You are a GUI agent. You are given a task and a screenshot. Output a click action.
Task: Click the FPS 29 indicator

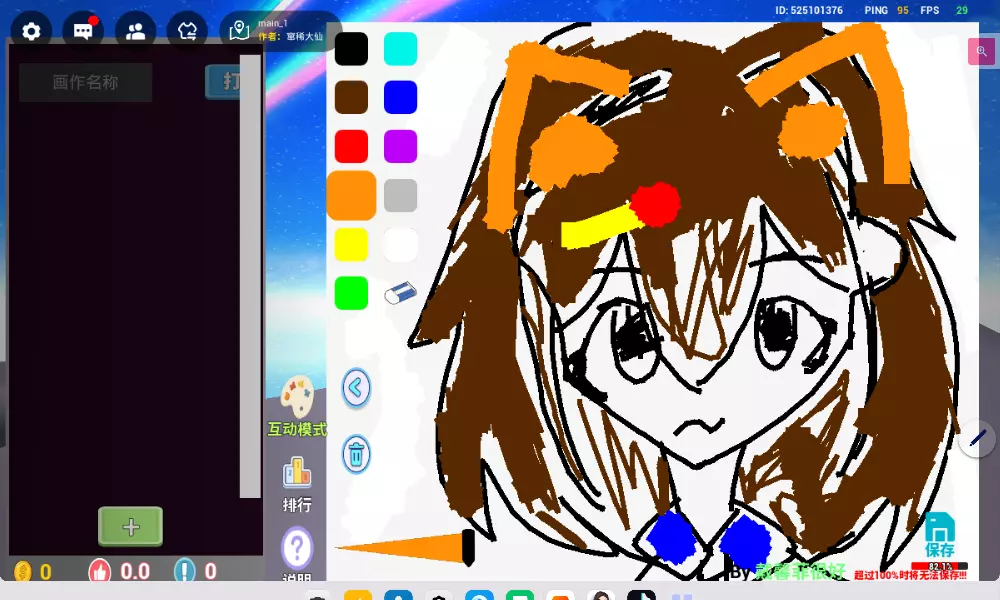tap(944, 10)
